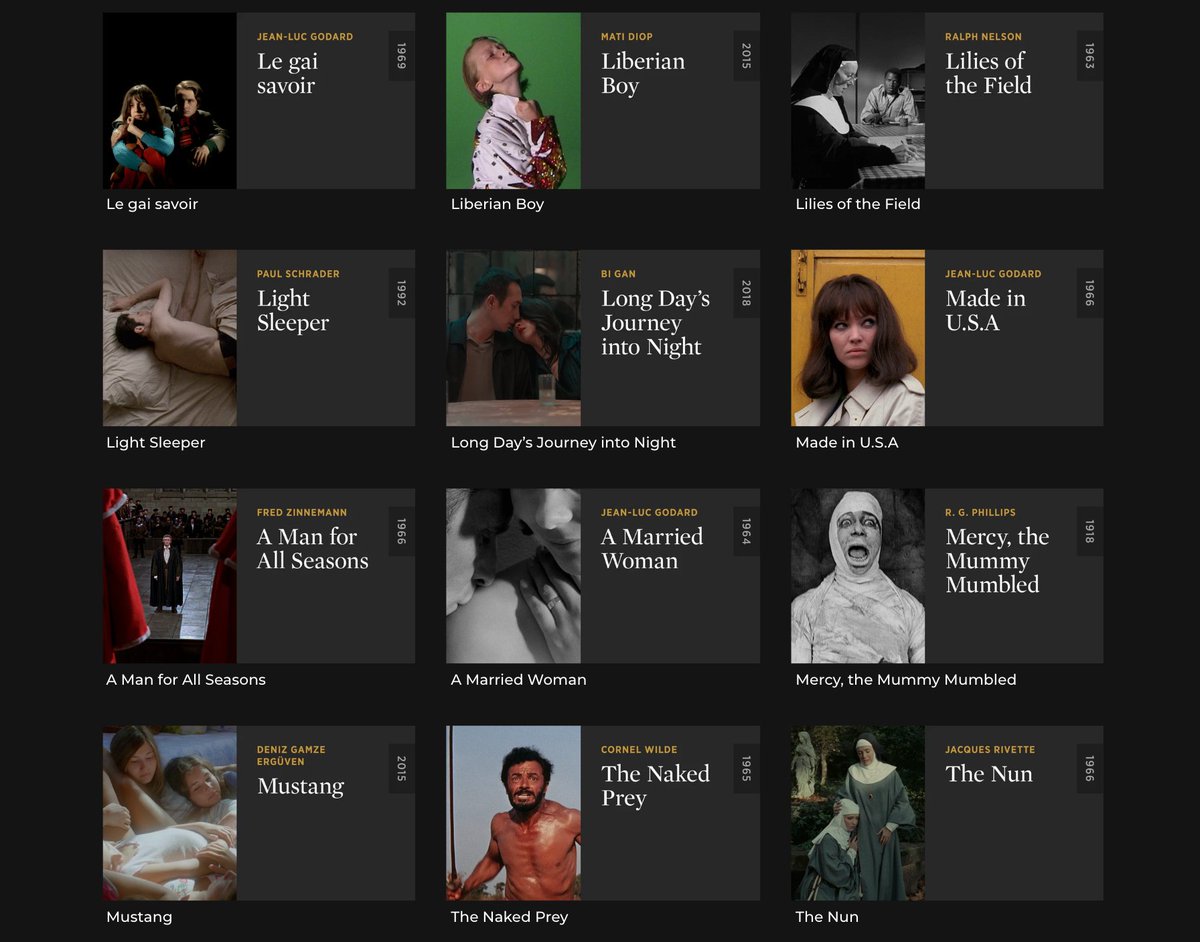This screenshot has height=942, width=1200.
Task: Click the Liberian Boy film still
Action: coord(513,100)
